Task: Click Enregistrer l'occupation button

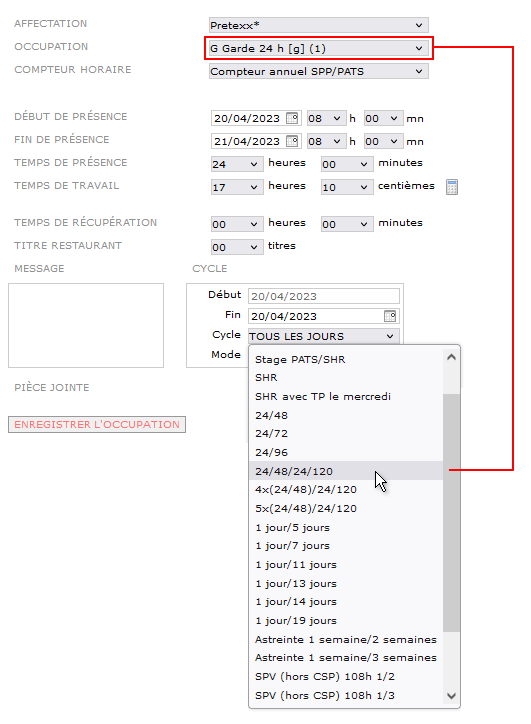Action: 97,424
